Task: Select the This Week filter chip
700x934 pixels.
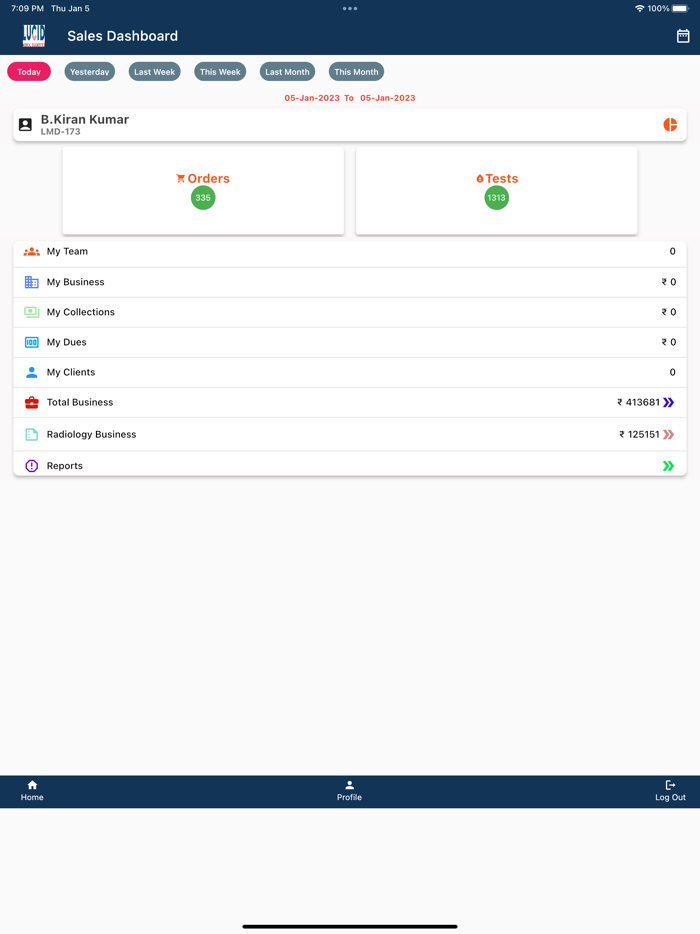Action: tap(220, 71)
